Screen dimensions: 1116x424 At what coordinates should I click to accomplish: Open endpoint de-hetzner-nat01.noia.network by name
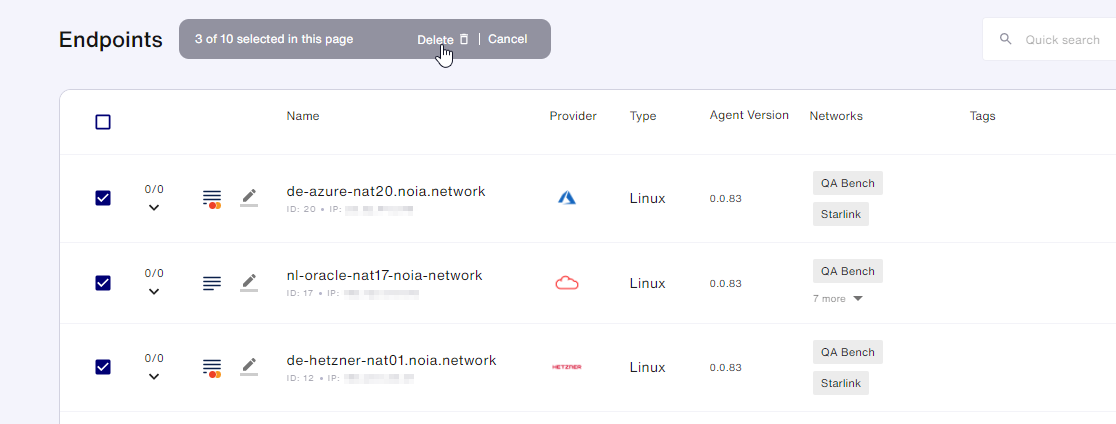[391, 360]
